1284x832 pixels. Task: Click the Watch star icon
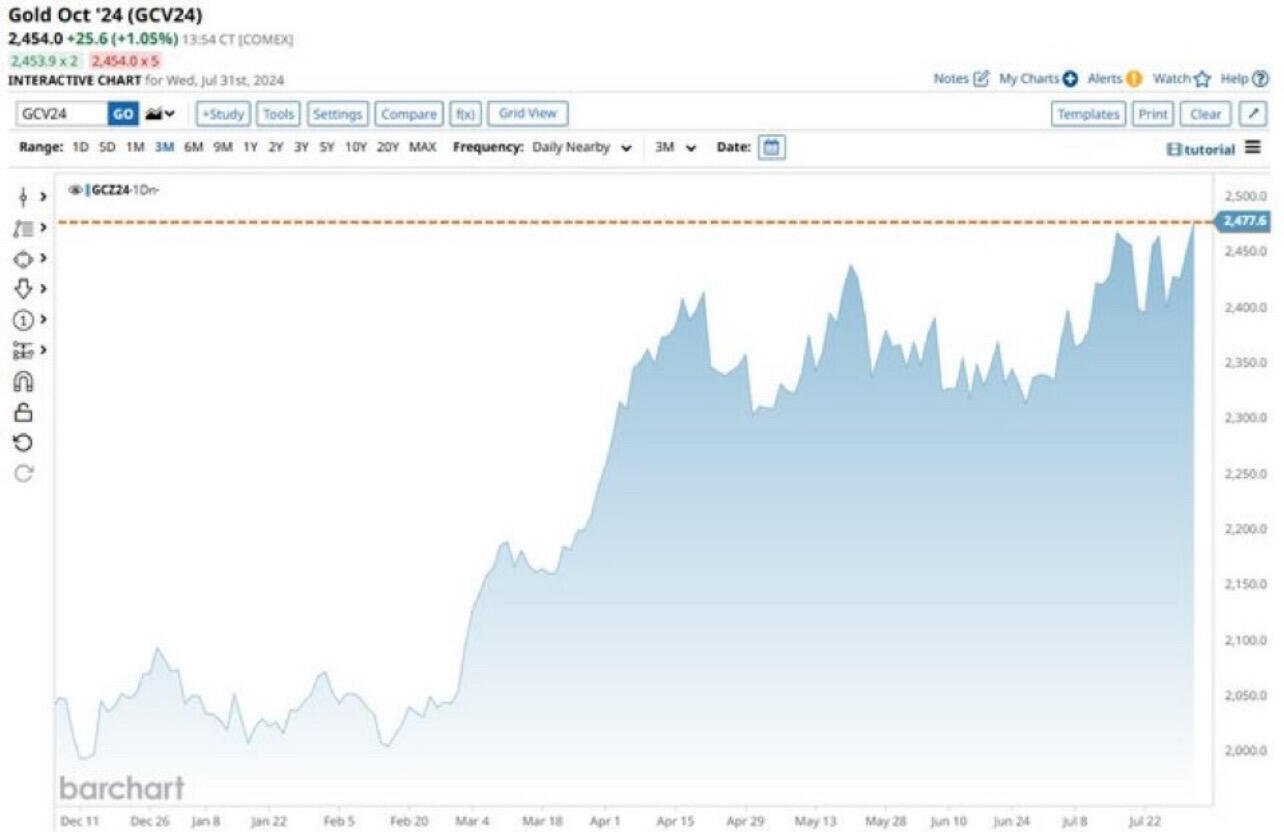point(1202,79)
